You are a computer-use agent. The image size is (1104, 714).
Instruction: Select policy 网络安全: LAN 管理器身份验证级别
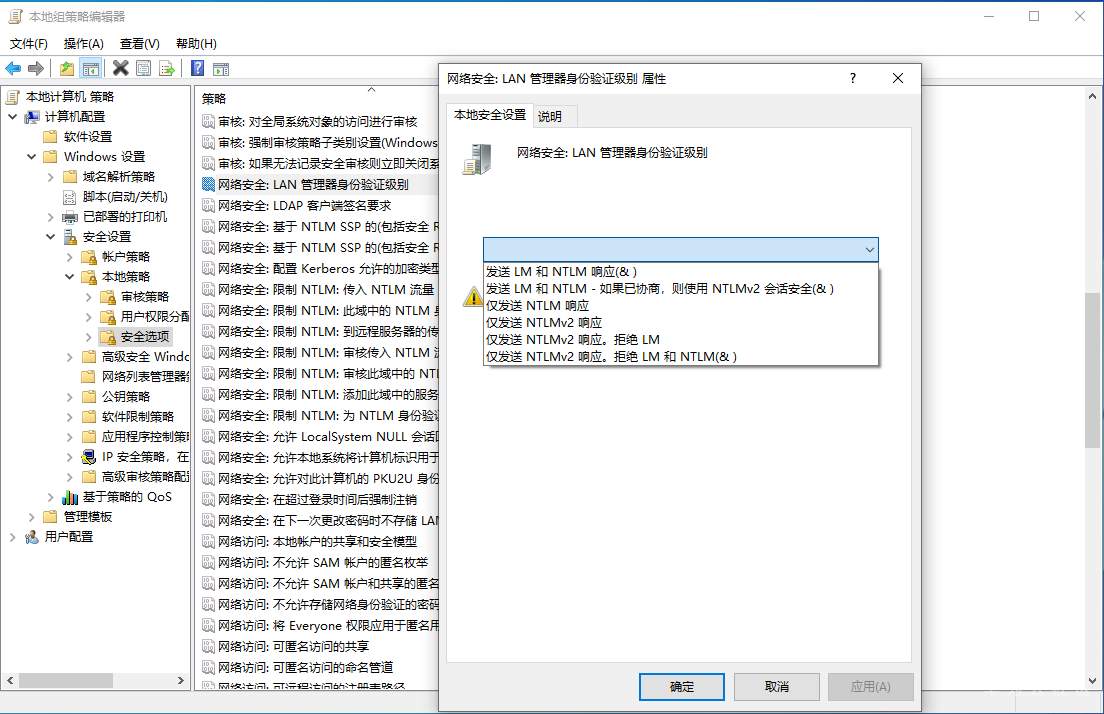[x=313, y=184]
